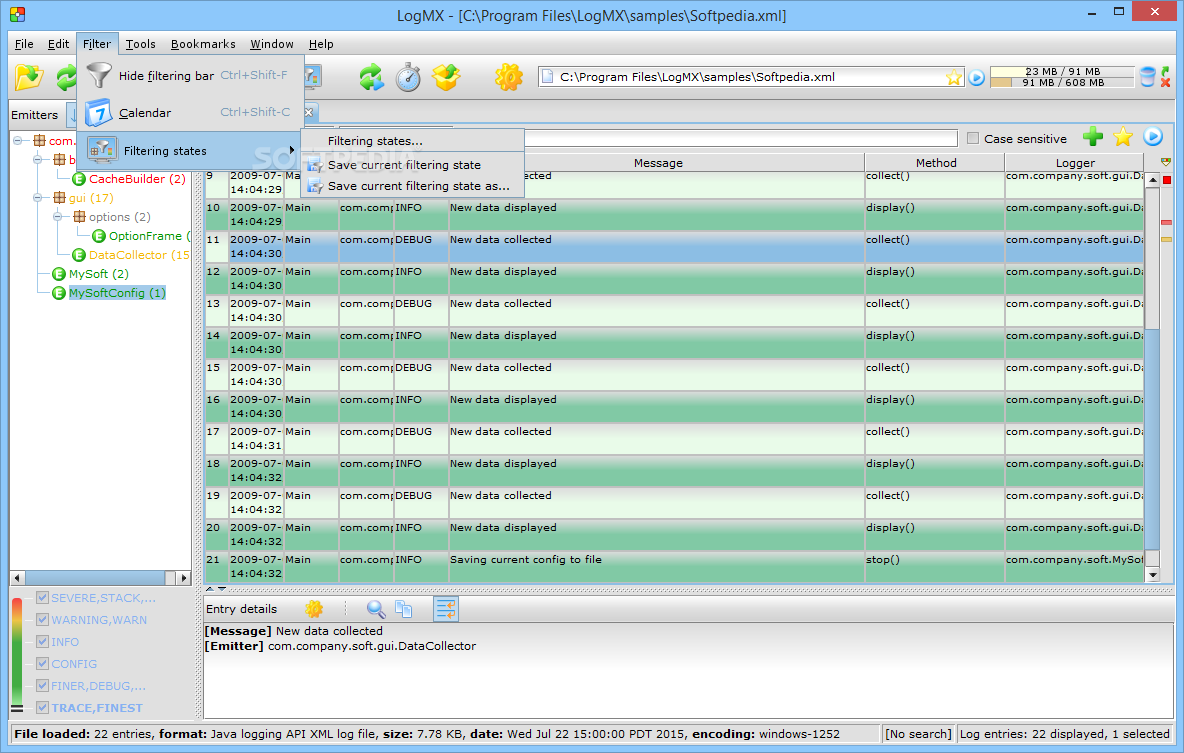Choose Hide filtering bar menu item

[190, 76]
